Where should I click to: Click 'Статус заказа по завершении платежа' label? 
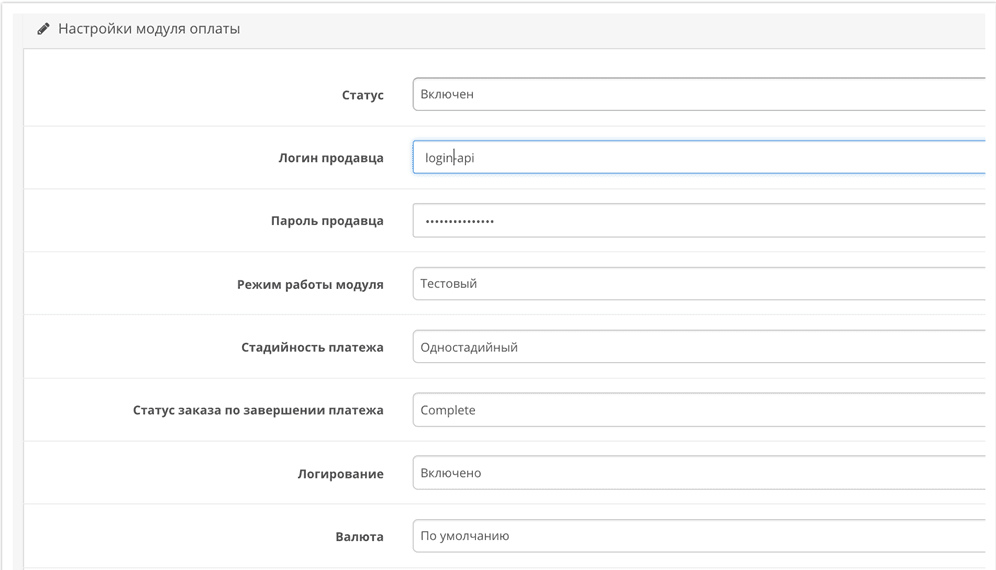pos(258,411)
